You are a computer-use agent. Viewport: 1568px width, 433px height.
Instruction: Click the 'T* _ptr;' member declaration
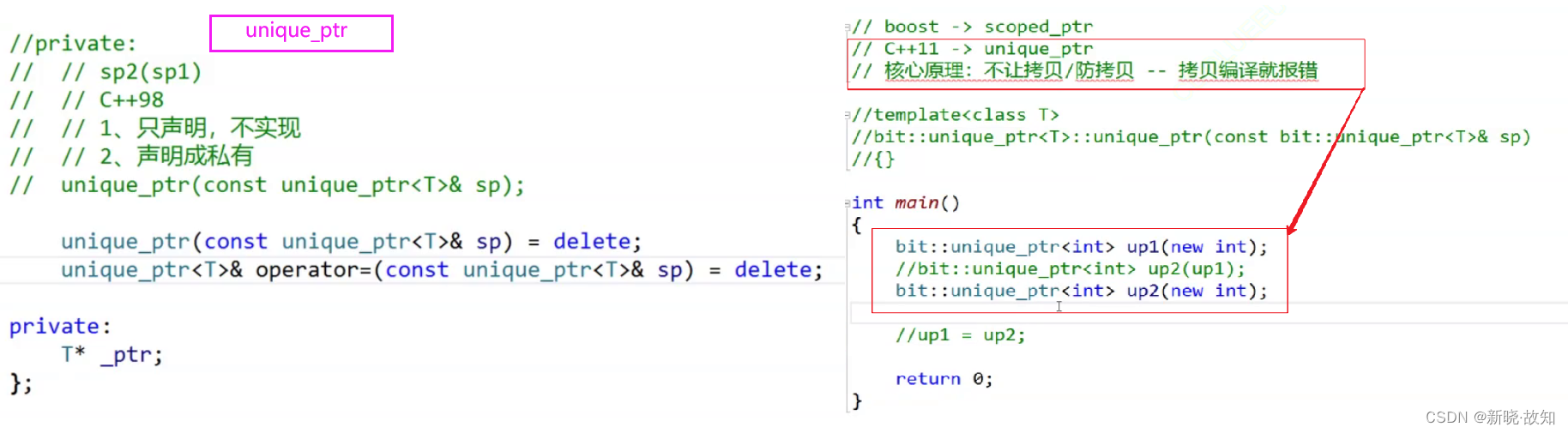(112, 354)
